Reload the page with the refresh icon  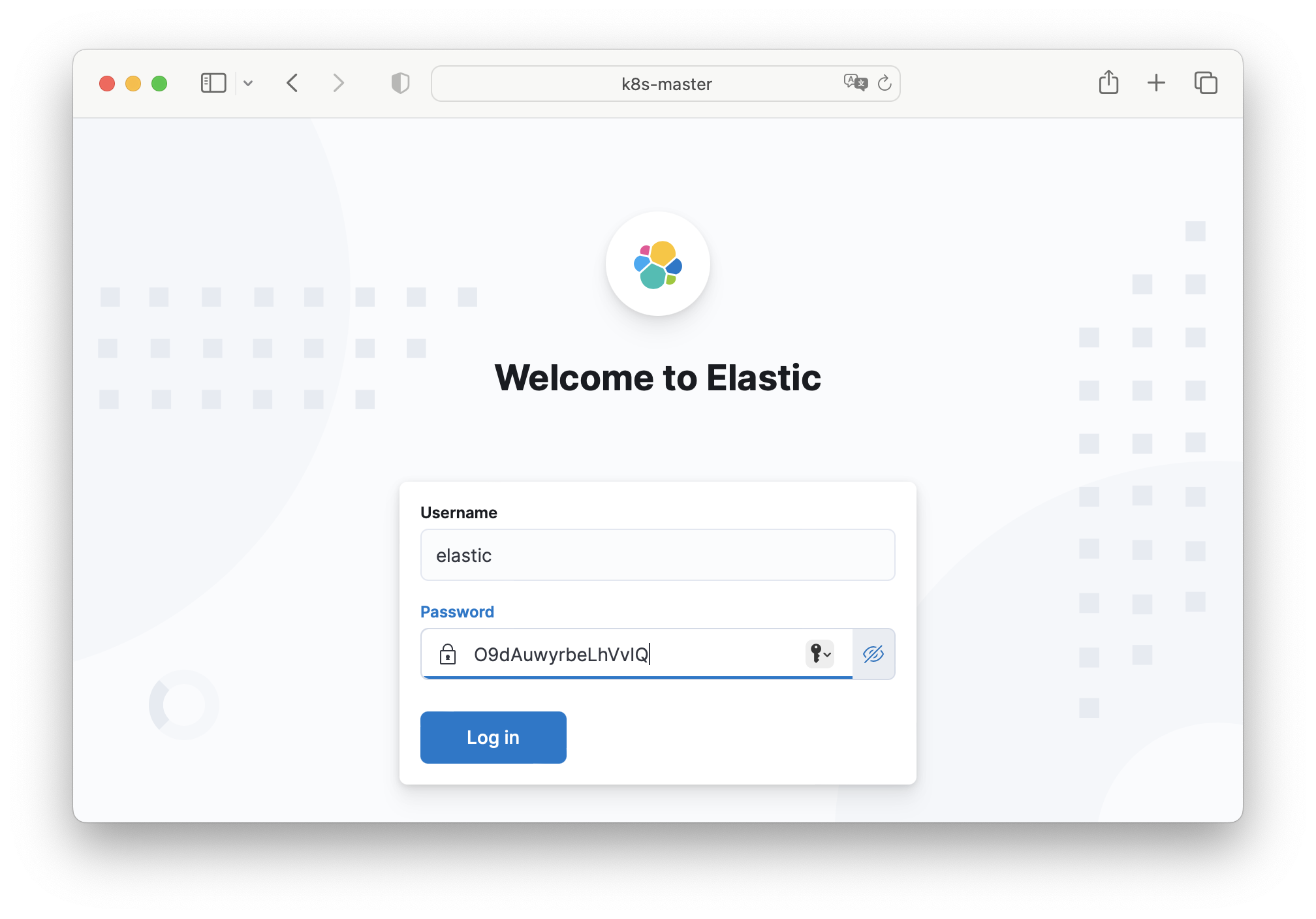[x=885, y=83]
